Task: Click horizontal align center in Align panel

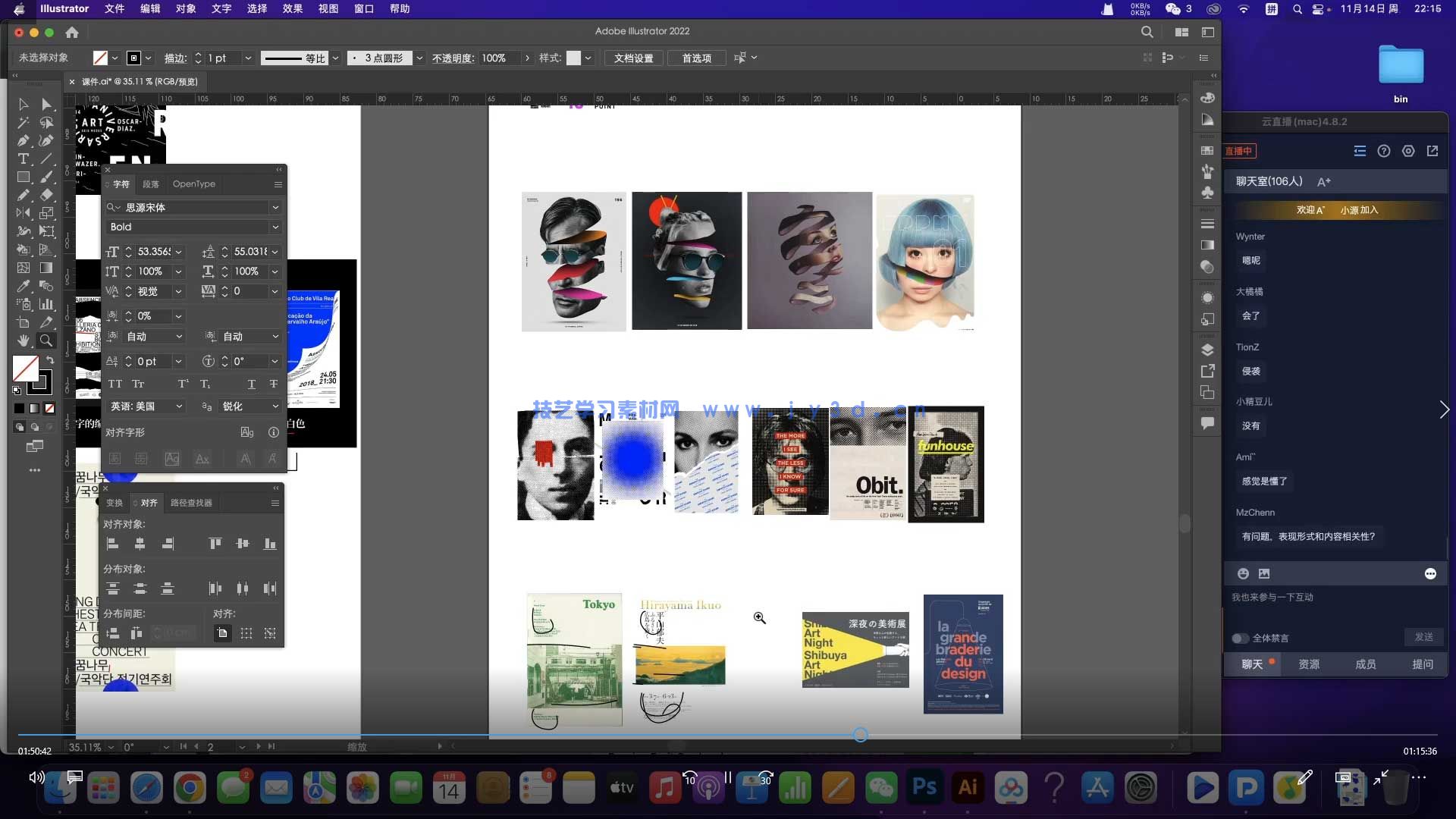Action: [140, 544]
